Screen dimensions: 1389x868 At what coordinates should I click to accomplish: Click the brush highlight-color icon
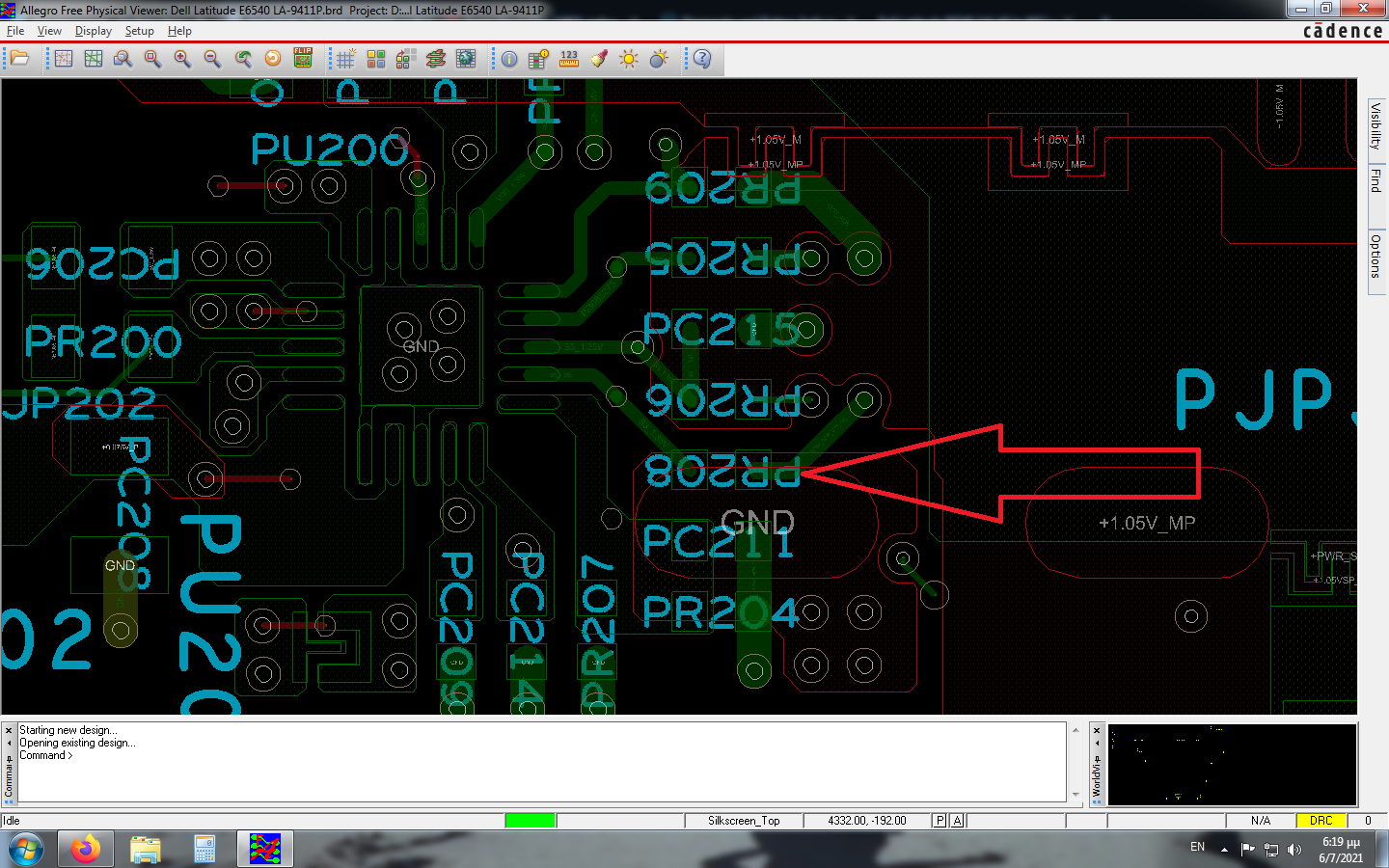click(x=599, y=59)
